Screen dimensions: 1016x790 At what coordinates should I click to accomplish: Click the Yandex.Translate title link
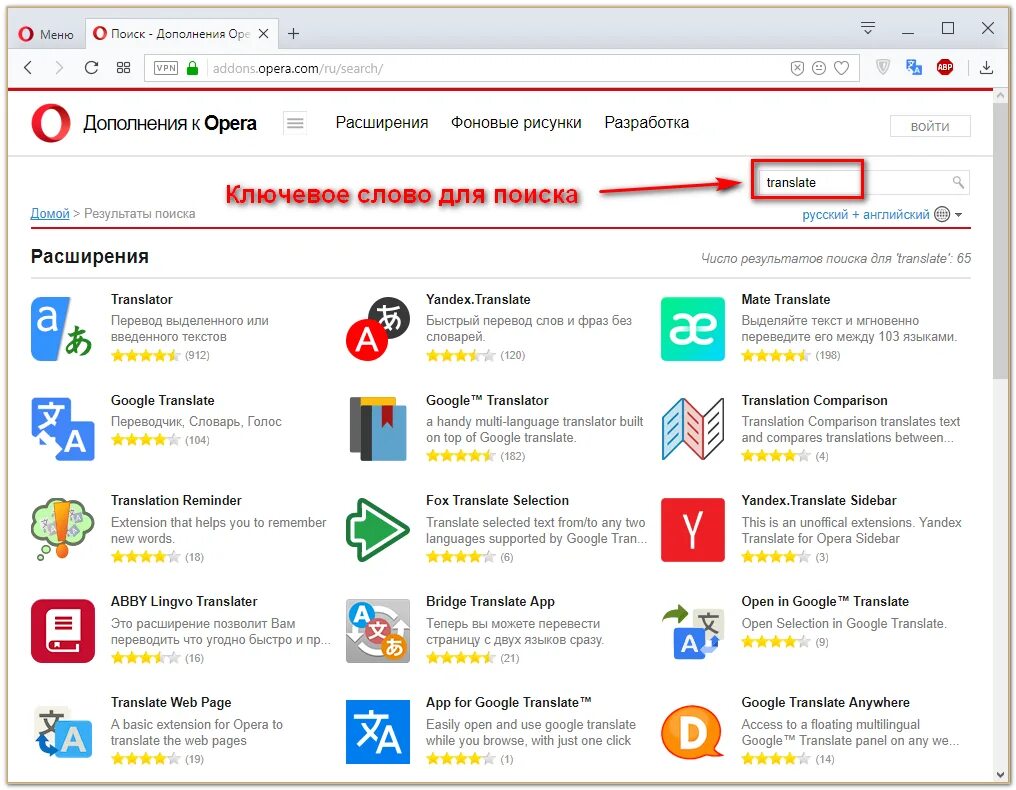(478, 299)
